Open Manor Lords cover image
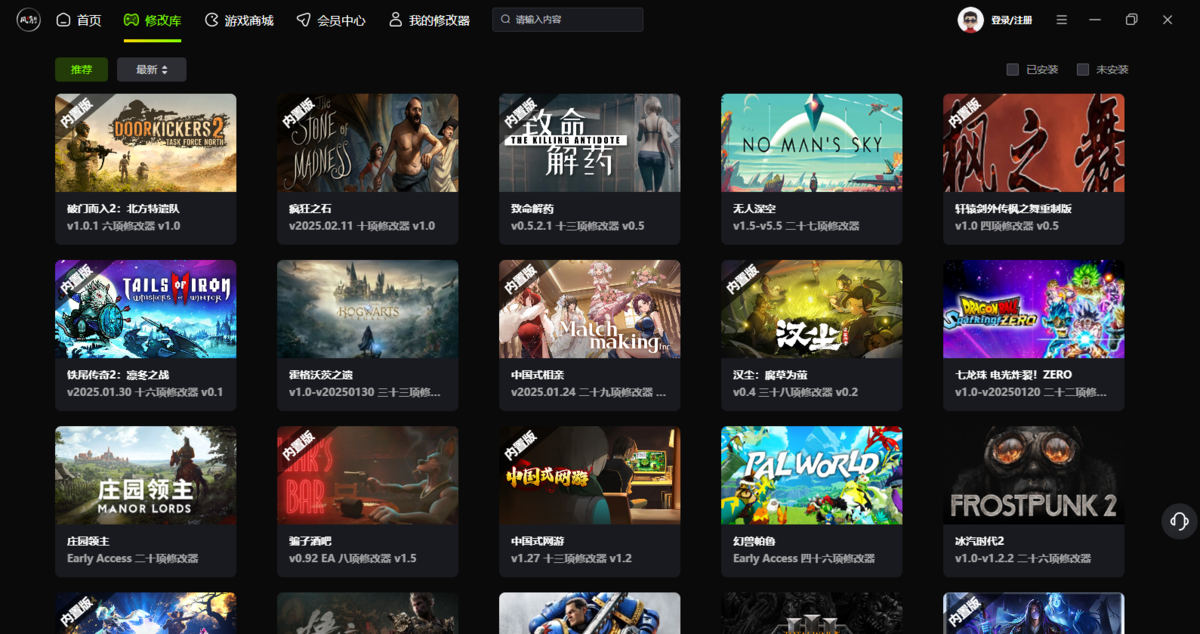Viewport: 1200px width, 634px height. pos(146,475)
